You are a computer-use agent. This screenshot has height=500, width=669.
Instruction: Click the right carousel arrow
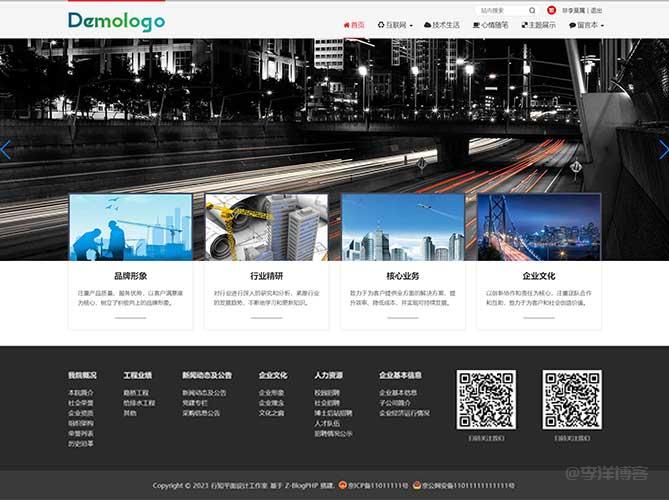[663, 150]
